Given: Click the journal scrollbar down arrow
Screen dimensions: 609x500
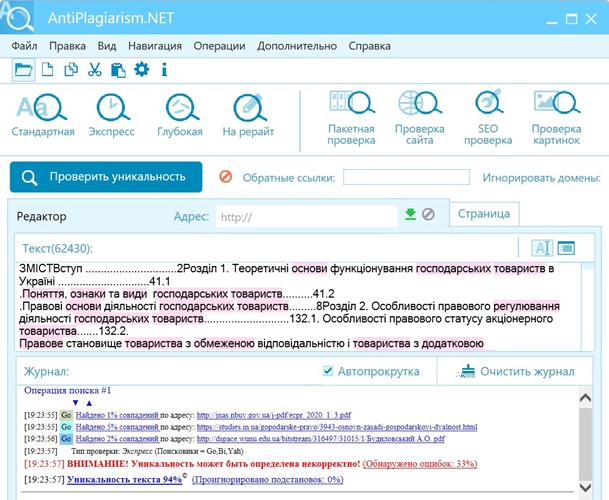Looking at the screenshot, I should pyautogui.click(x=585, y=487).
